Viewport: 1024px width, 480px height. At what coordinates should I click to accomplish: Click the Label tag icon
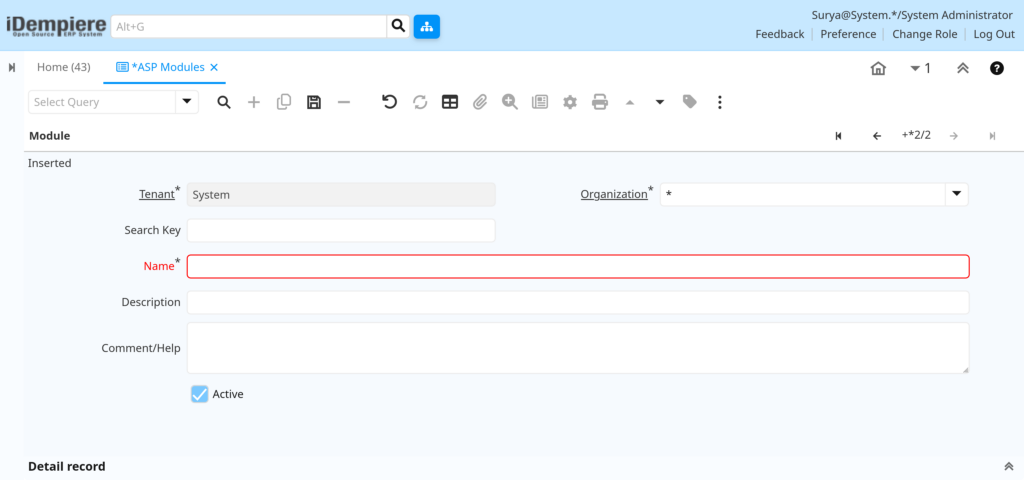[x=690, y=102]
